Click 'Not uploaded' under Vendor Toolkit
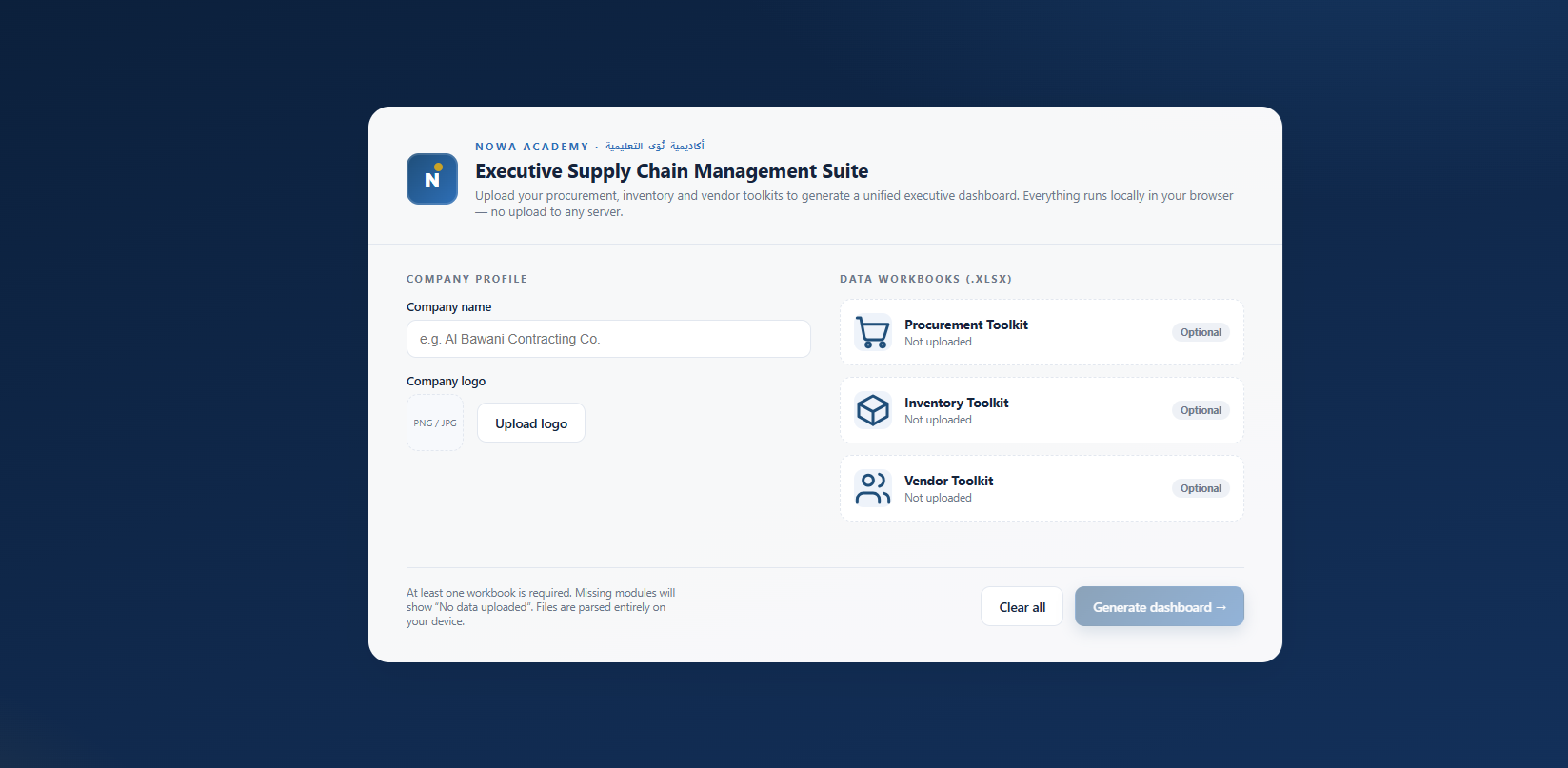The image size is (1568, 768). (938, 498)
